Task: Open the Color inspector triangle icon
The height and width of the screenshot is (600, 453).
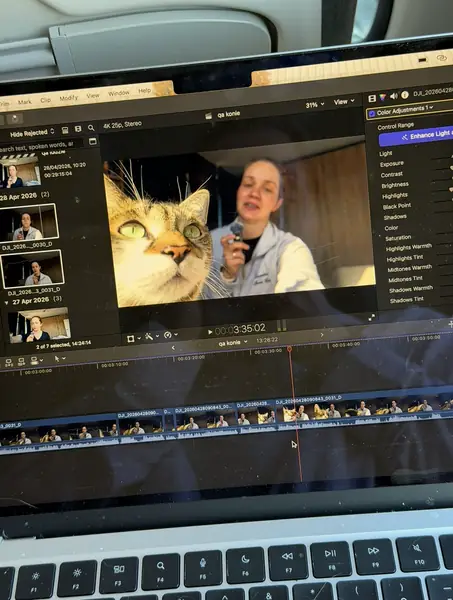Action: pos(382,98)
